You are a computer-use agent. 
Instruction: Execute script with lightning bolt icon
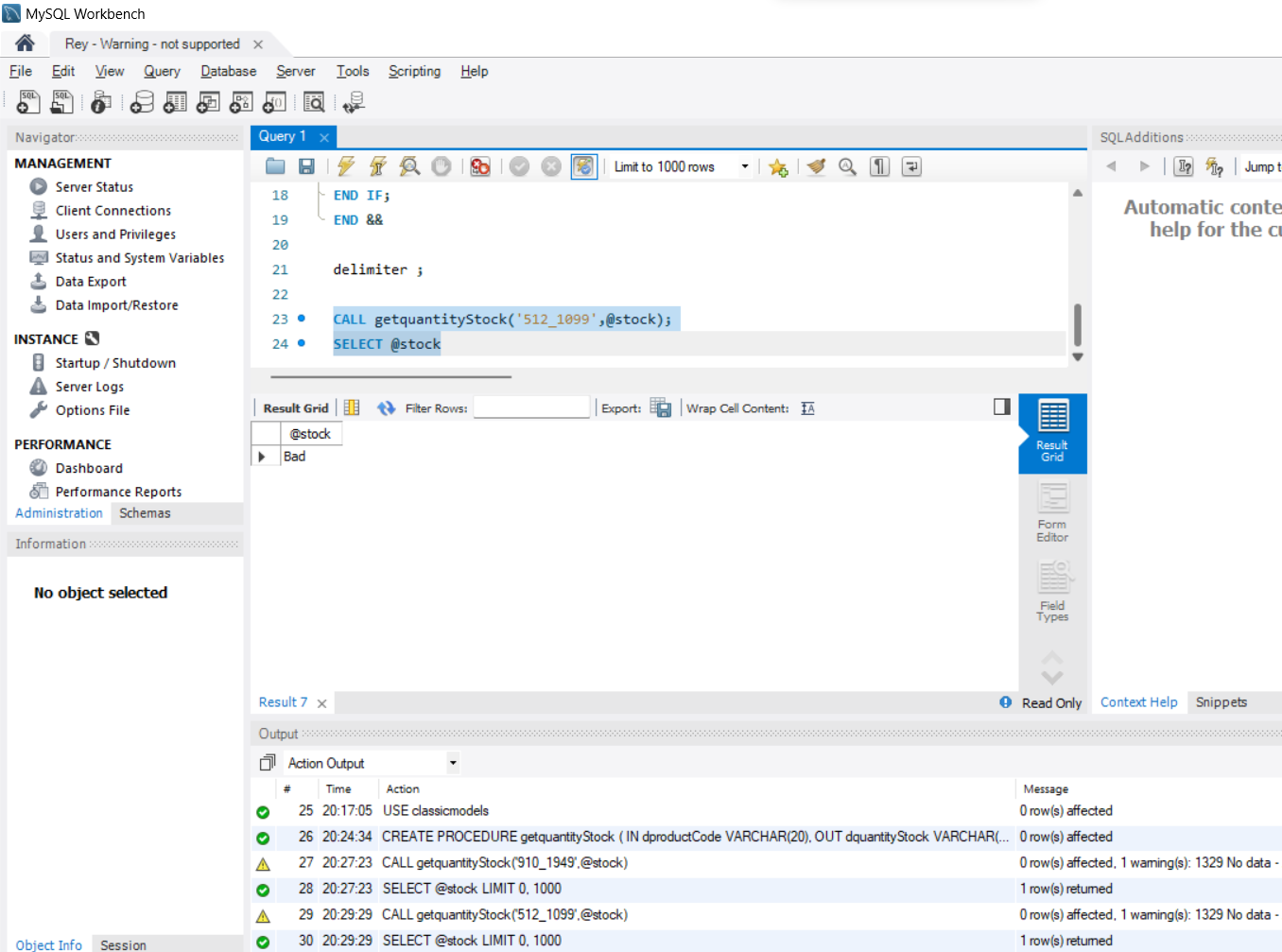pyautogui.click(x=346, y=166)
